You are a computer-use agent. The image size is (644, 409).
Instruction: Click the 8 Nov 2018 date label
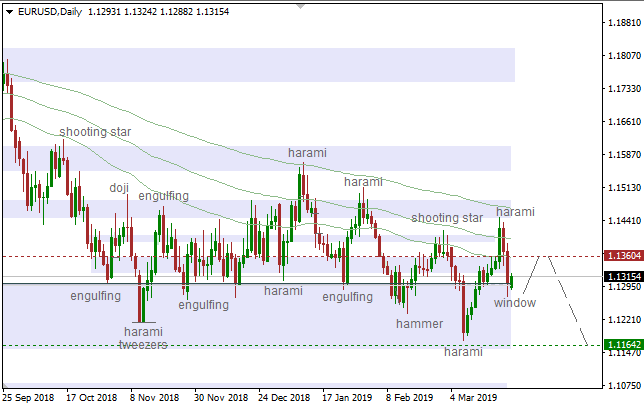pyautogui.click(x=155, y=396)
